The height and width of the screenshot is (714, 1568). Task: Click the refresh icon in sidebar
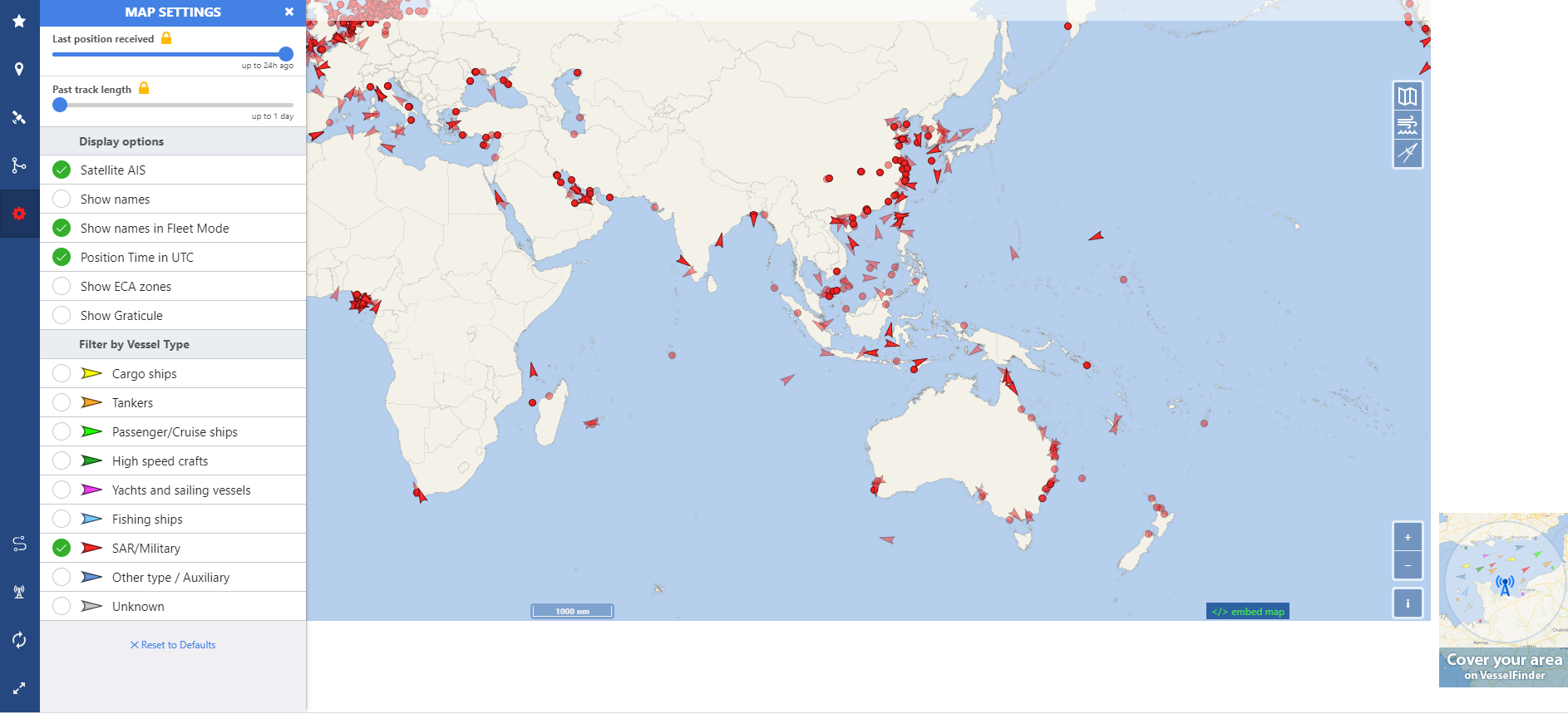pos(19,640)
